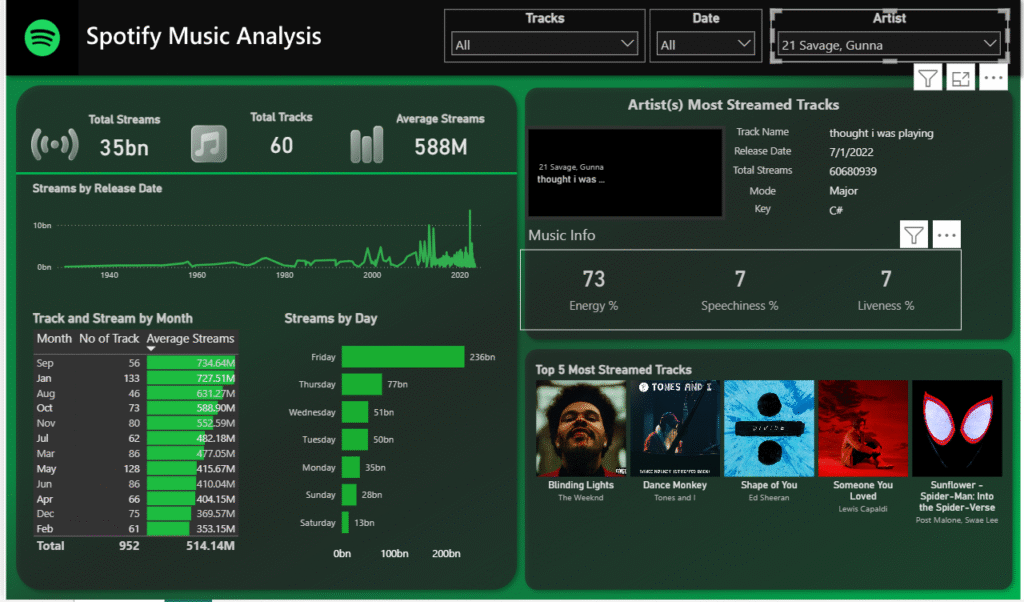Select the Dec row in month table

[x=135, y=514]
